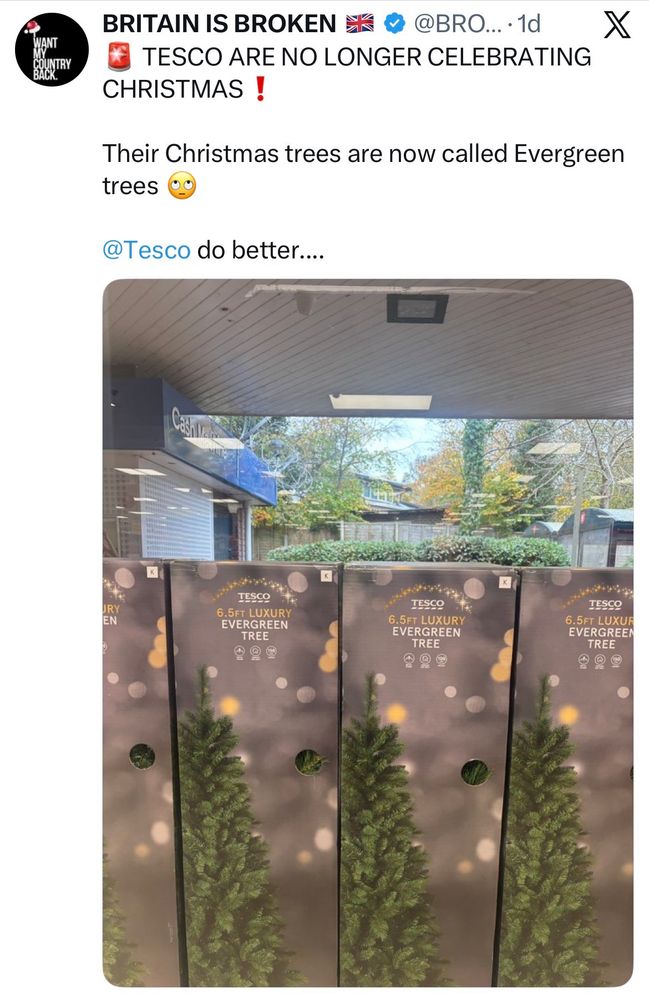Open the "1d" timestamp link
Image resolution: width=649 pixels, height=1000 pixels.
pos(529,24)
